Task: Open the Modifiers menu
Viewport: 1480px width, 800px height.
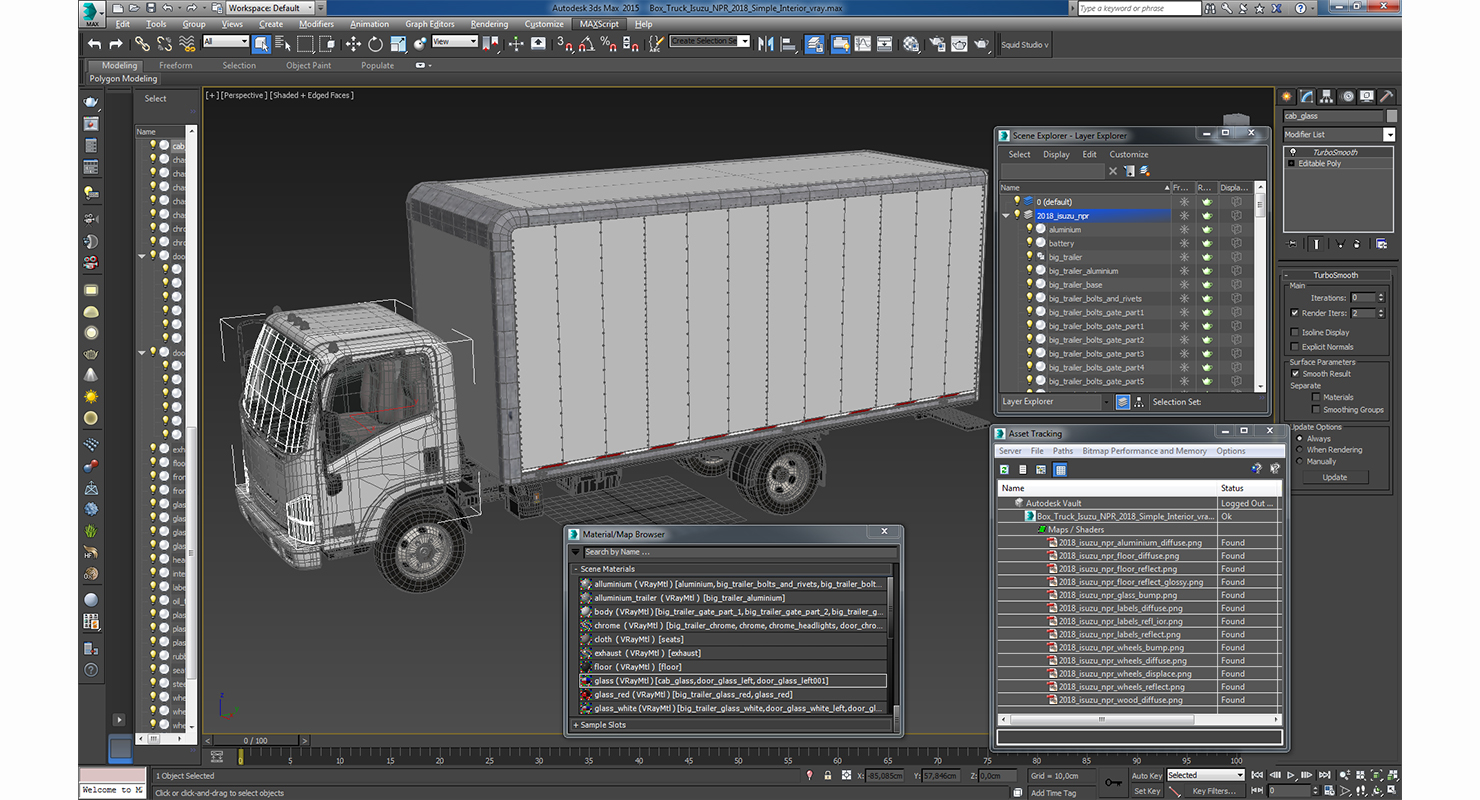Action: [x=317, y=24]
